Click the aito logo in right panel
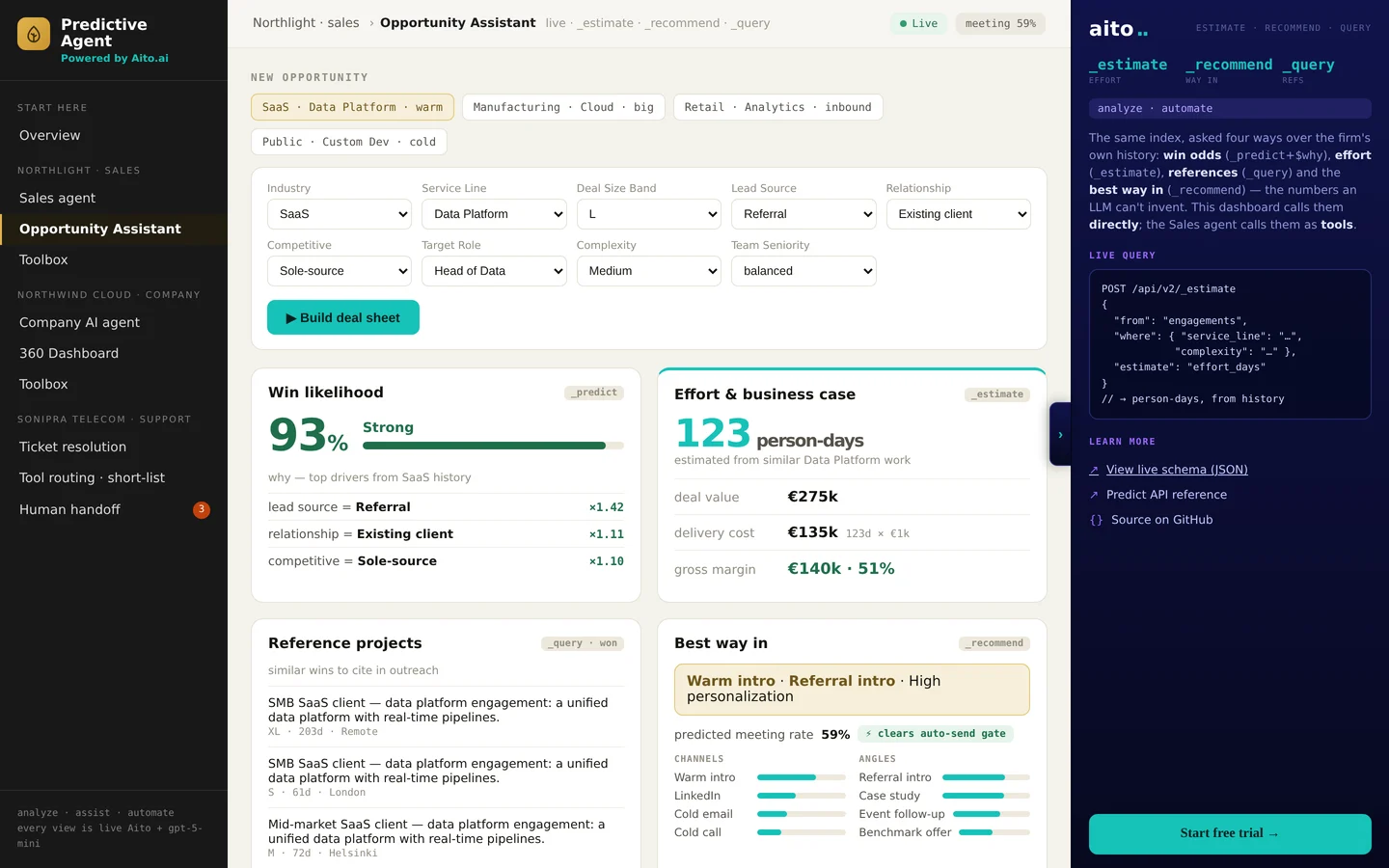Viewport: 1389px width, 868px height. [x=1118, y=29]
